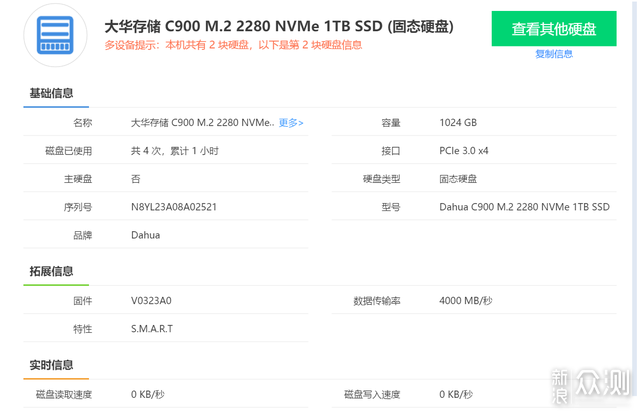
Task: Click the 容量 field label
Action: (391, 123)
